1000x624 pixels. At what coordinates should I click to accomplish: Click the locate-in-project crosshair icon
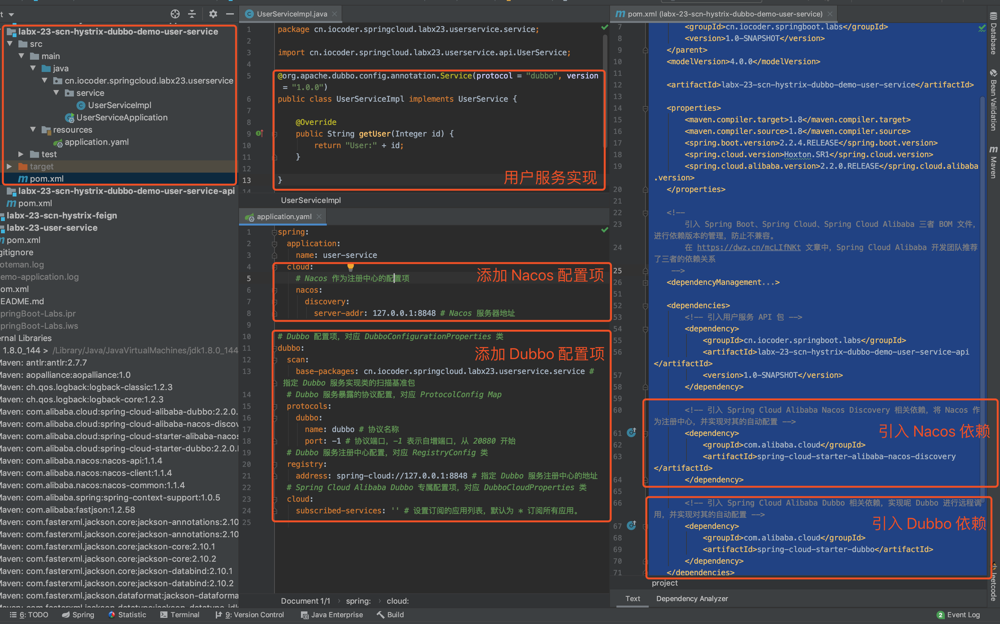point(175,13)
